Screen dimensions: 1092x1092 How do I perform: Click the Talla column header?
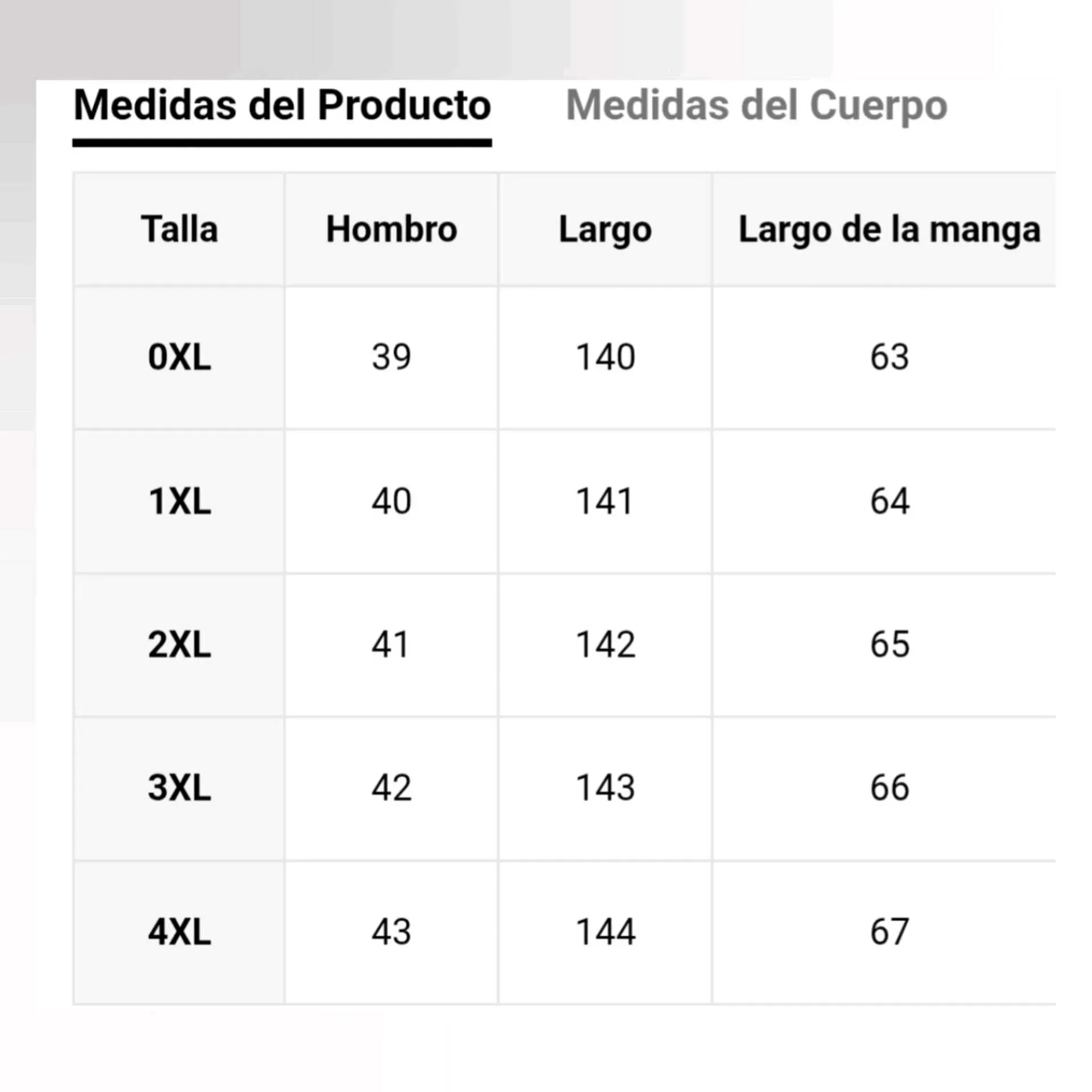point(179,229)
